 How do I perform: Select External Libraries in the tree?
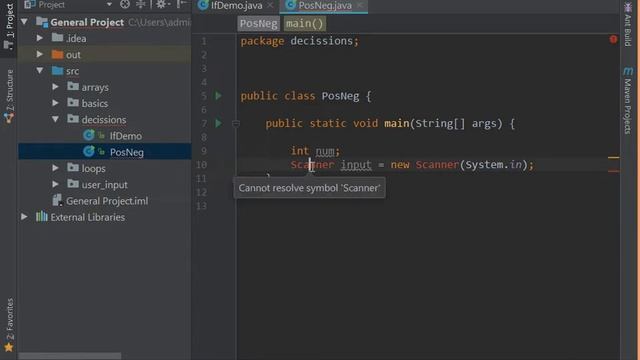[x=88, y=217]
